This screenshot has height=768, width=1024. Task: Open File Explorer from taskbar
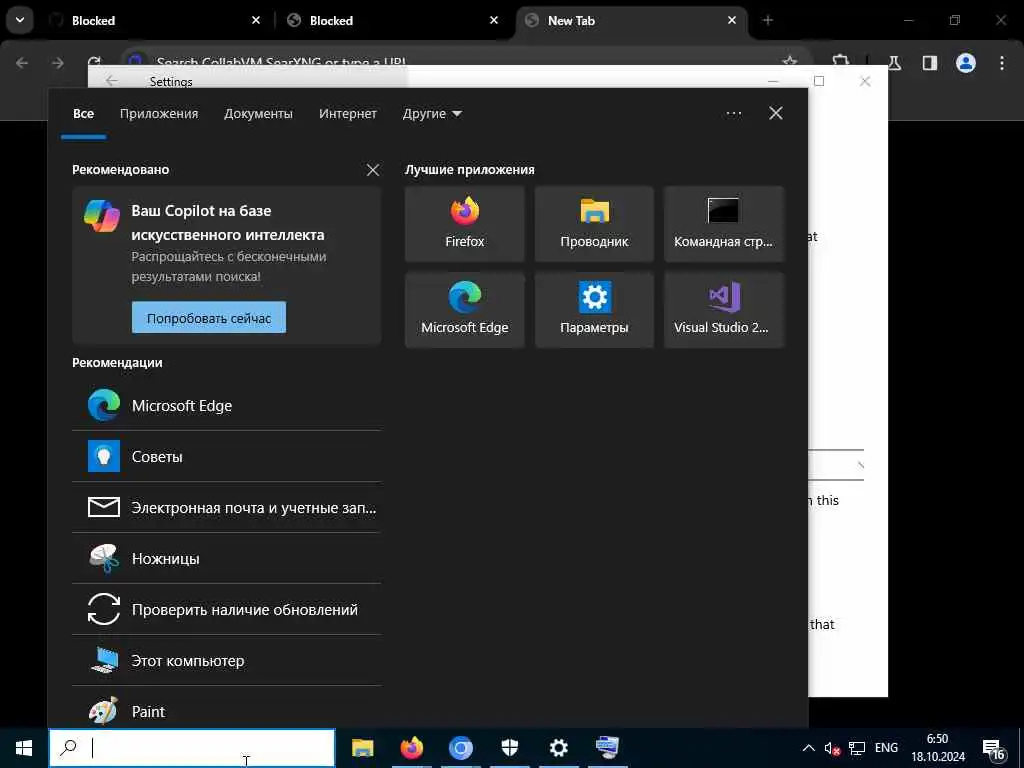362,748
